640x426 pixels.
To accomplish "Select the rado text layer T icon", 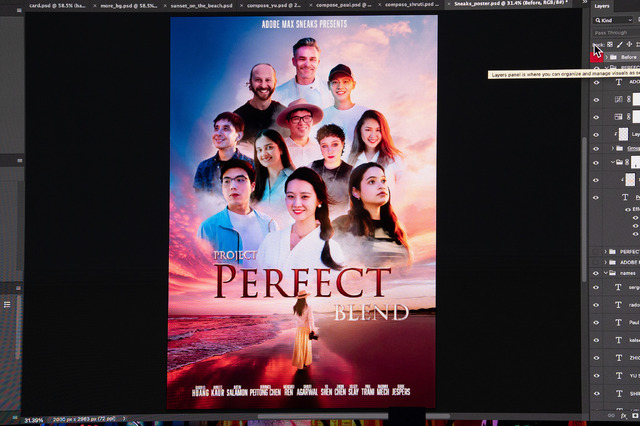I will (618, 305).
